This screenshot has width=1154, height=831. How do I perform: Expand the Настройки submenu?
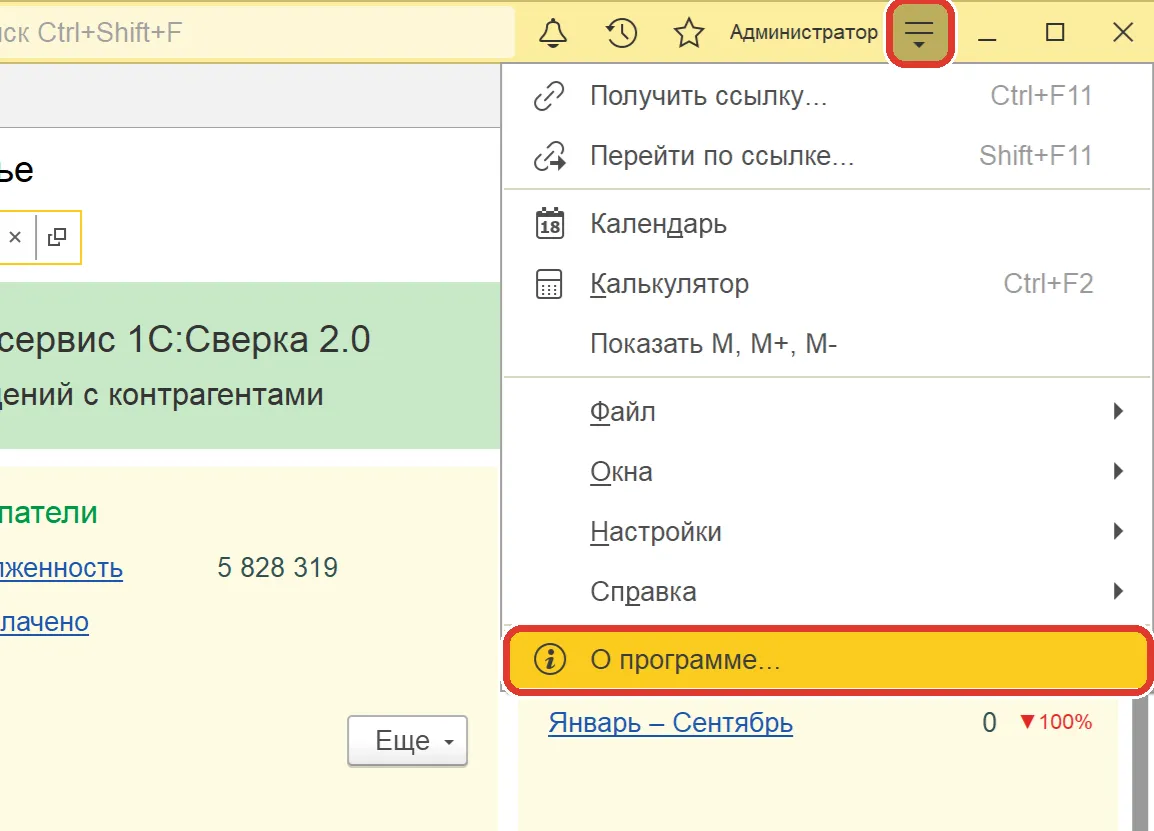tap(826, 531)
